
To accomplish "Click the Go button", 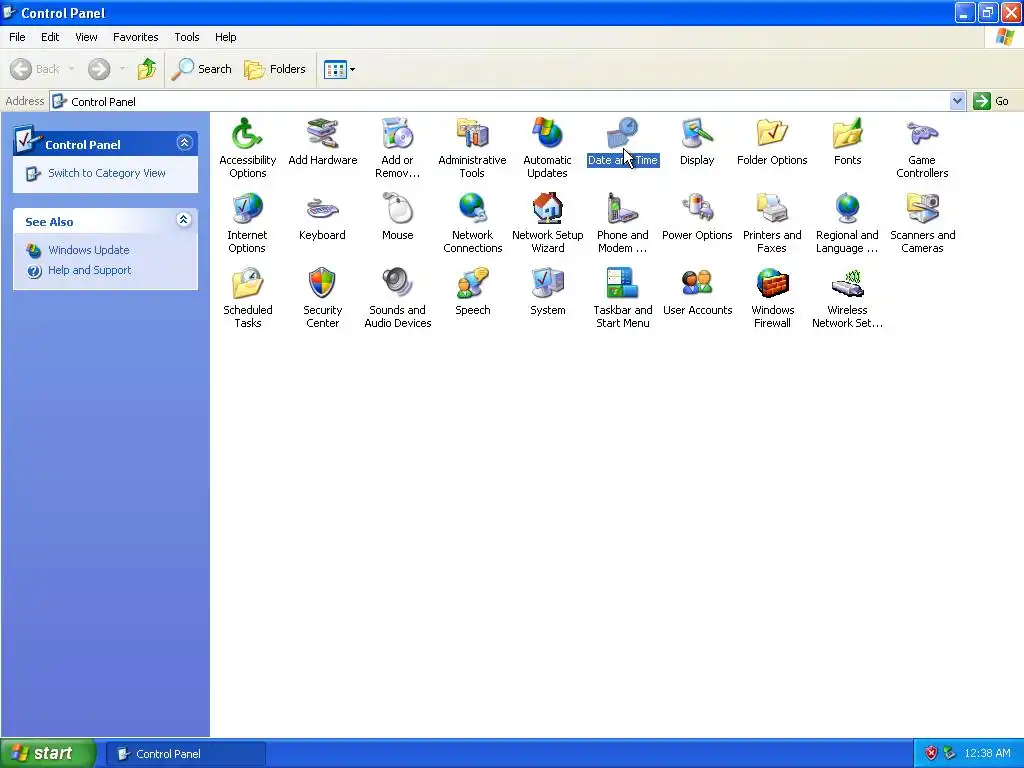I will pyautogui.click(x=992, y=101).
